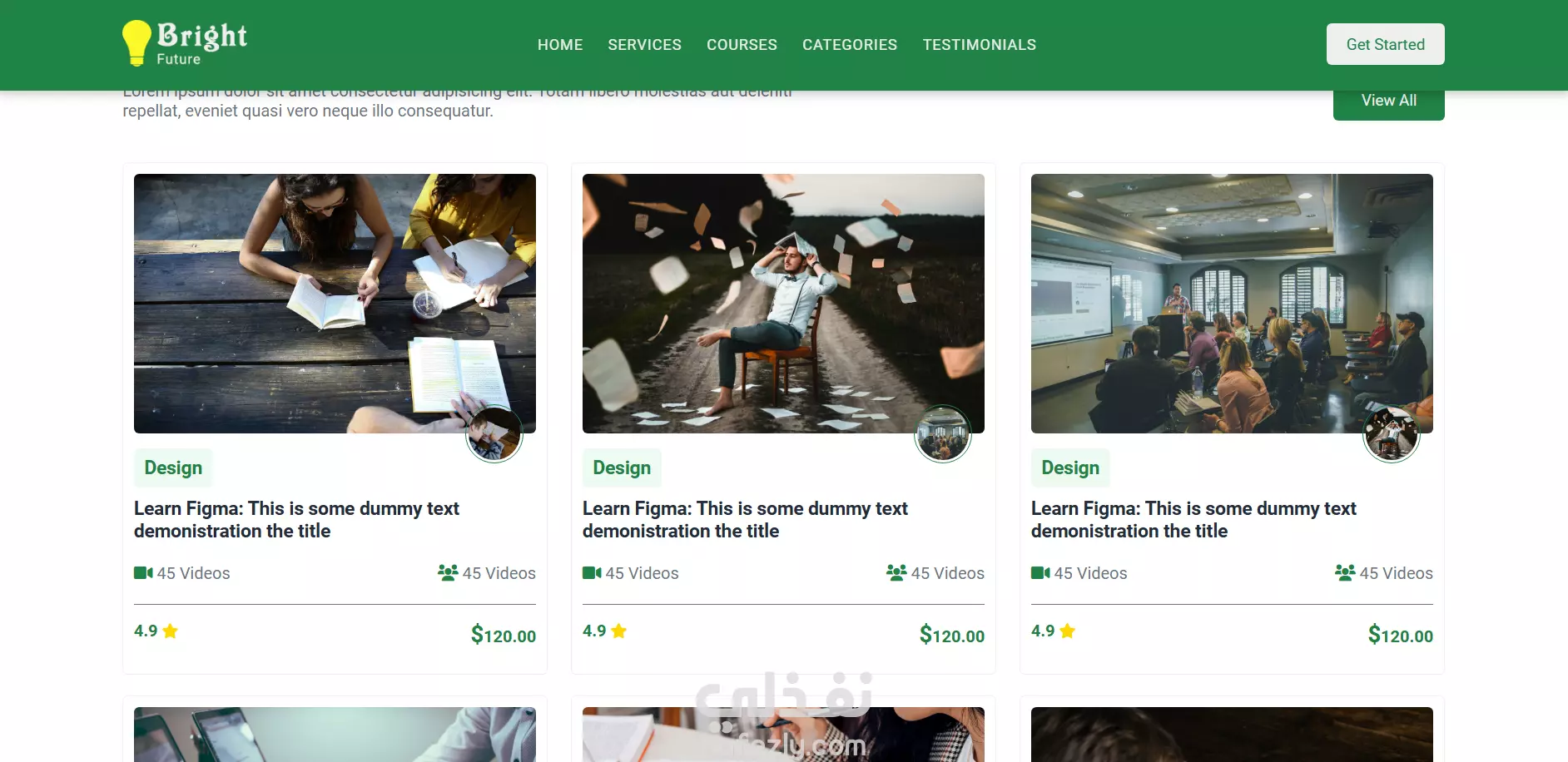1568x762 pixels.
Task: Click 4.9 rating value in man-on-chair card
Action: [594, 631]
